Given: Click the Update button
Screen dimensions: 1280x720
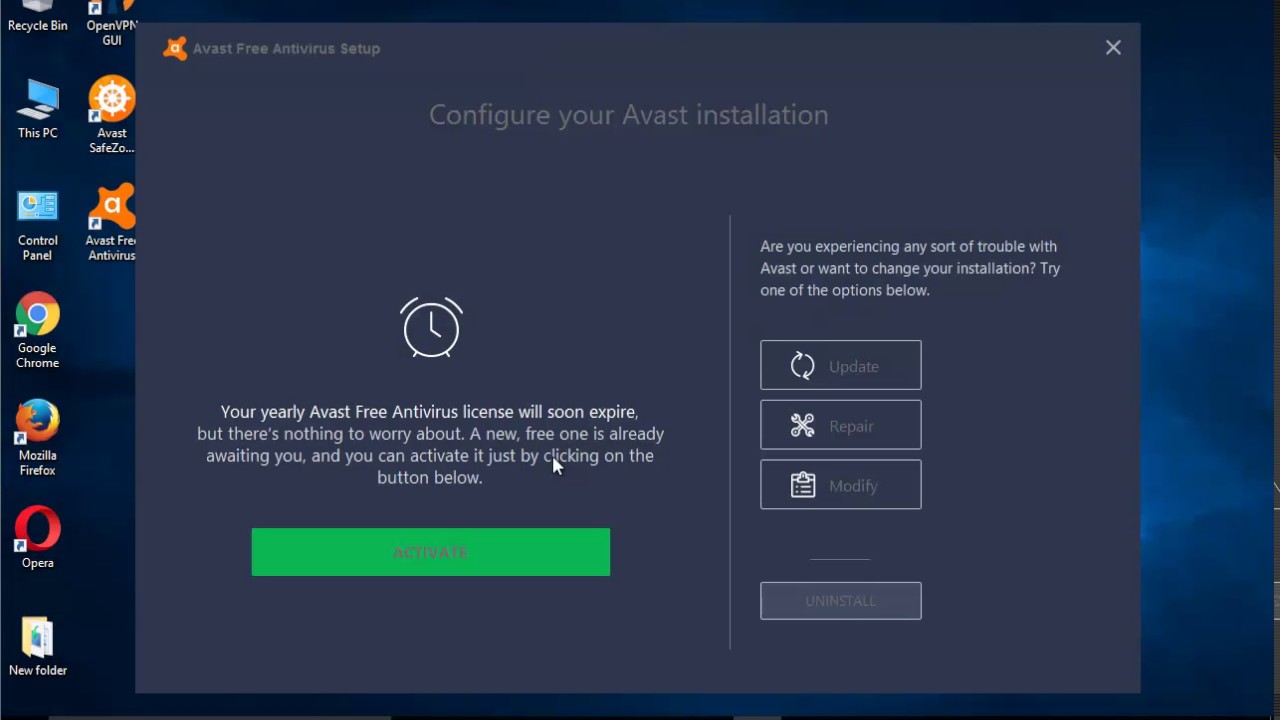Looking at the screenshot, I should (840, 365).
